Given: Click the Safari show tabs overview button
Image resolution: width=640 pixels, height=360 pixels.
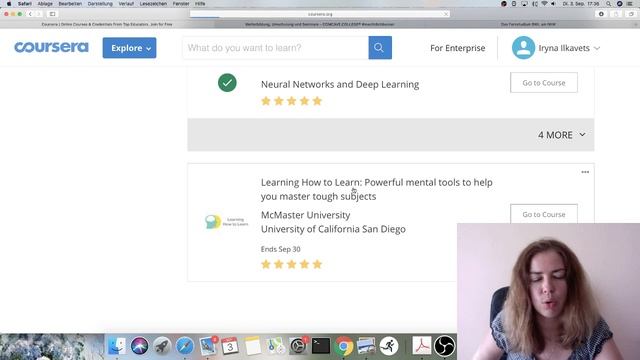Looking at the screenshot, I should (631, 14).
